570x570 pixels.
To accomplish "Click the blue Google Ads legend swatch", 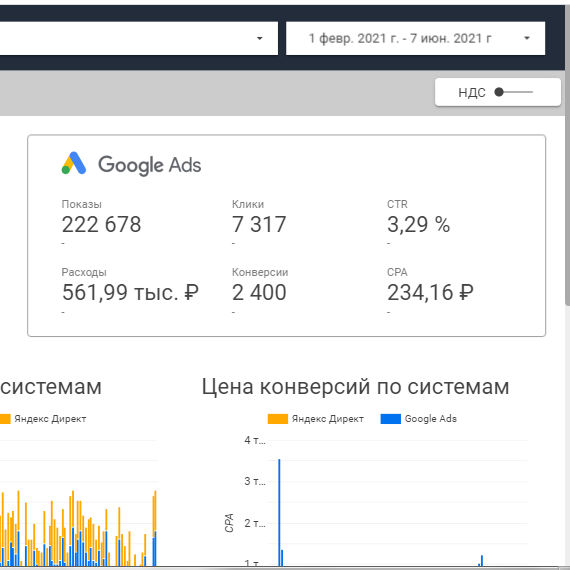I will [x=390, y=419].
